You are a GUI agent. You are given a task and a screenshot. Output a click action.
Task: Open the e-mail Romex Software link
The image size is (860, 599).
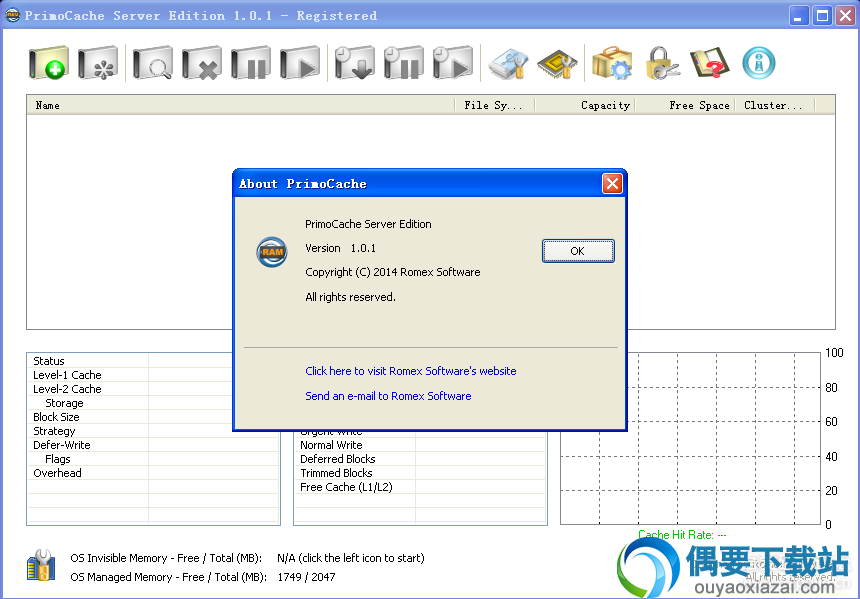coord(388,396)
